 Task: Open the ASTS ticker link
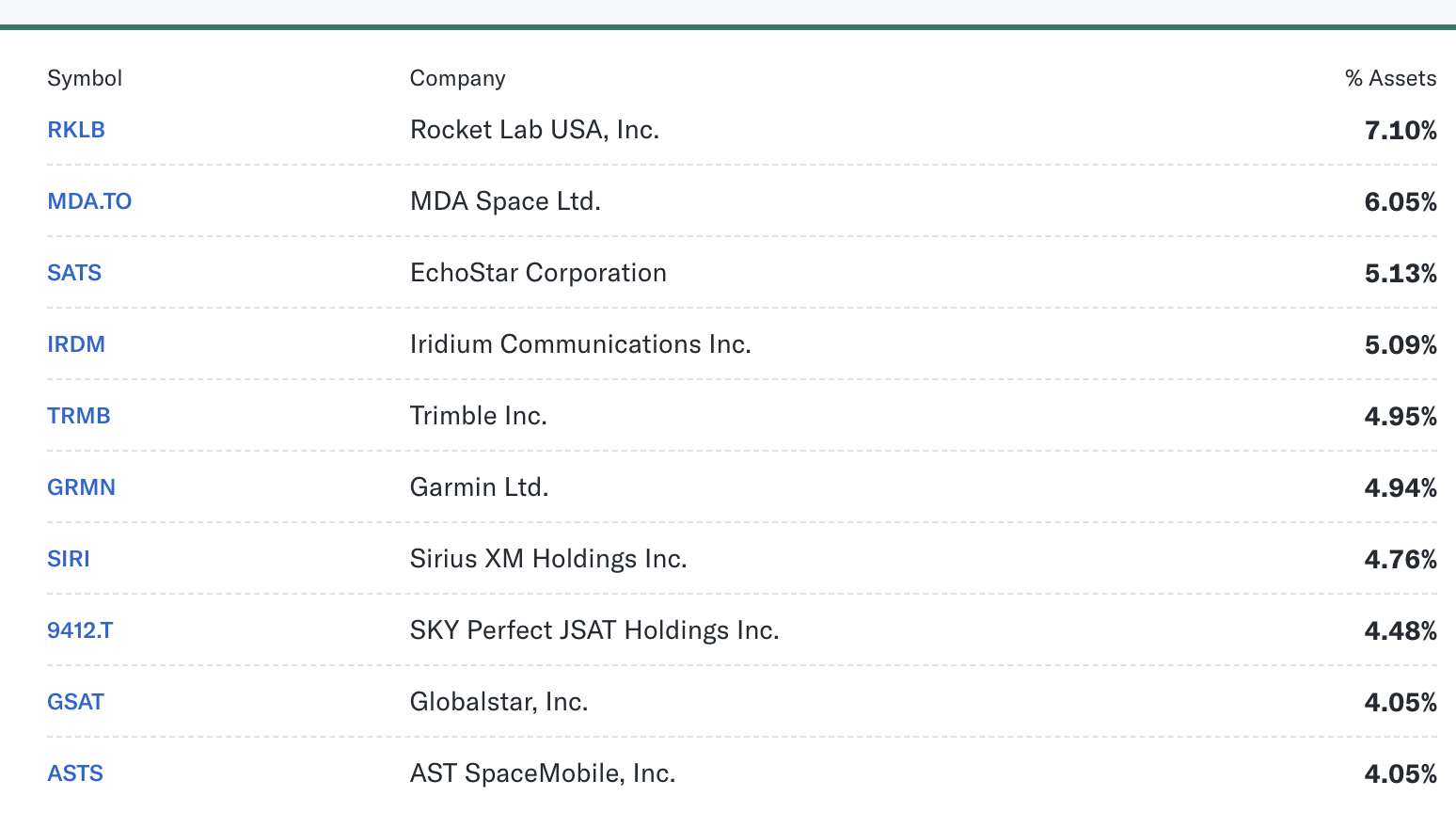75,773
